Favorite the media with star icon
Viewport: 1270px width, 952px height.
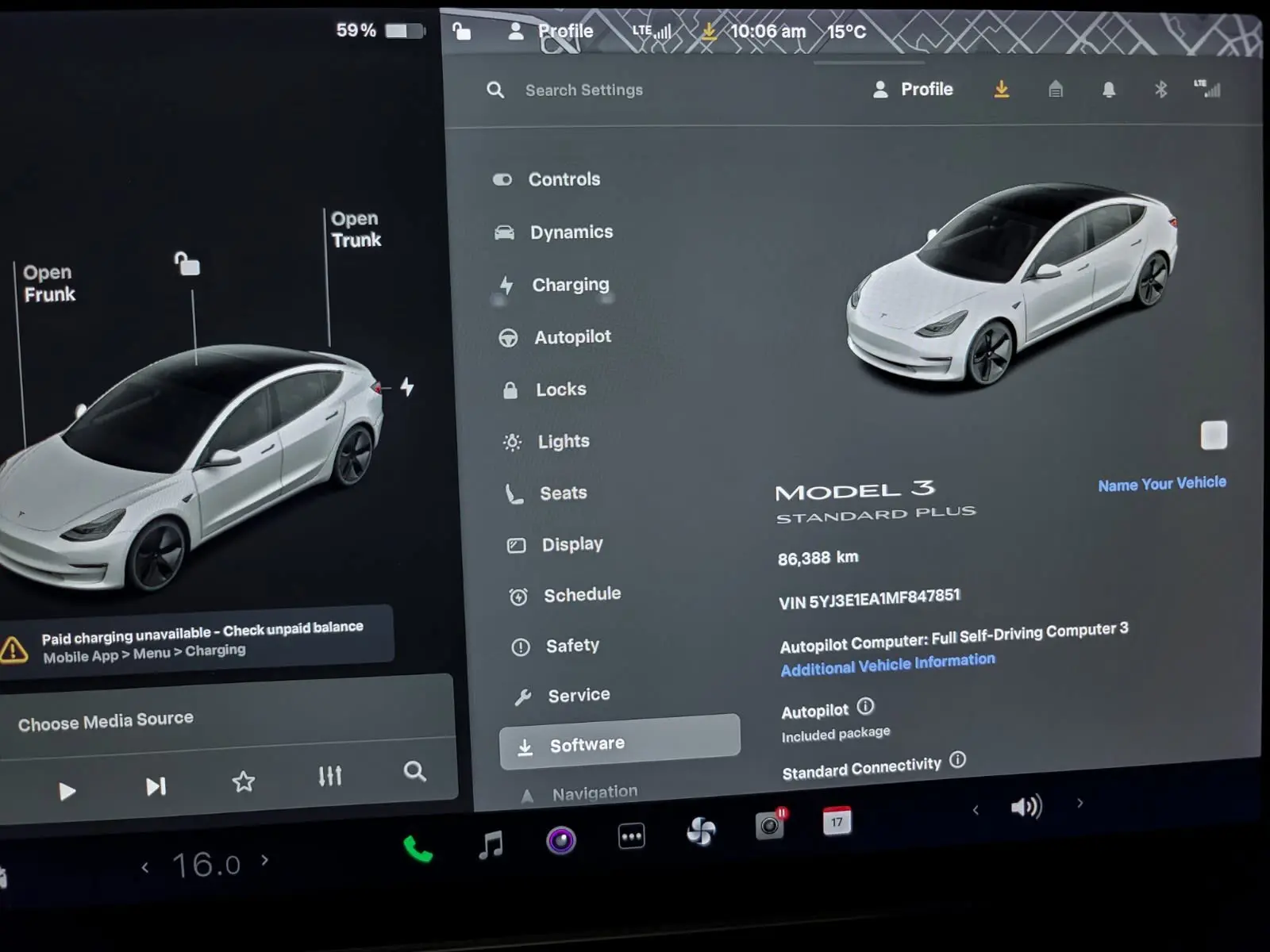[x=243, y=781]
